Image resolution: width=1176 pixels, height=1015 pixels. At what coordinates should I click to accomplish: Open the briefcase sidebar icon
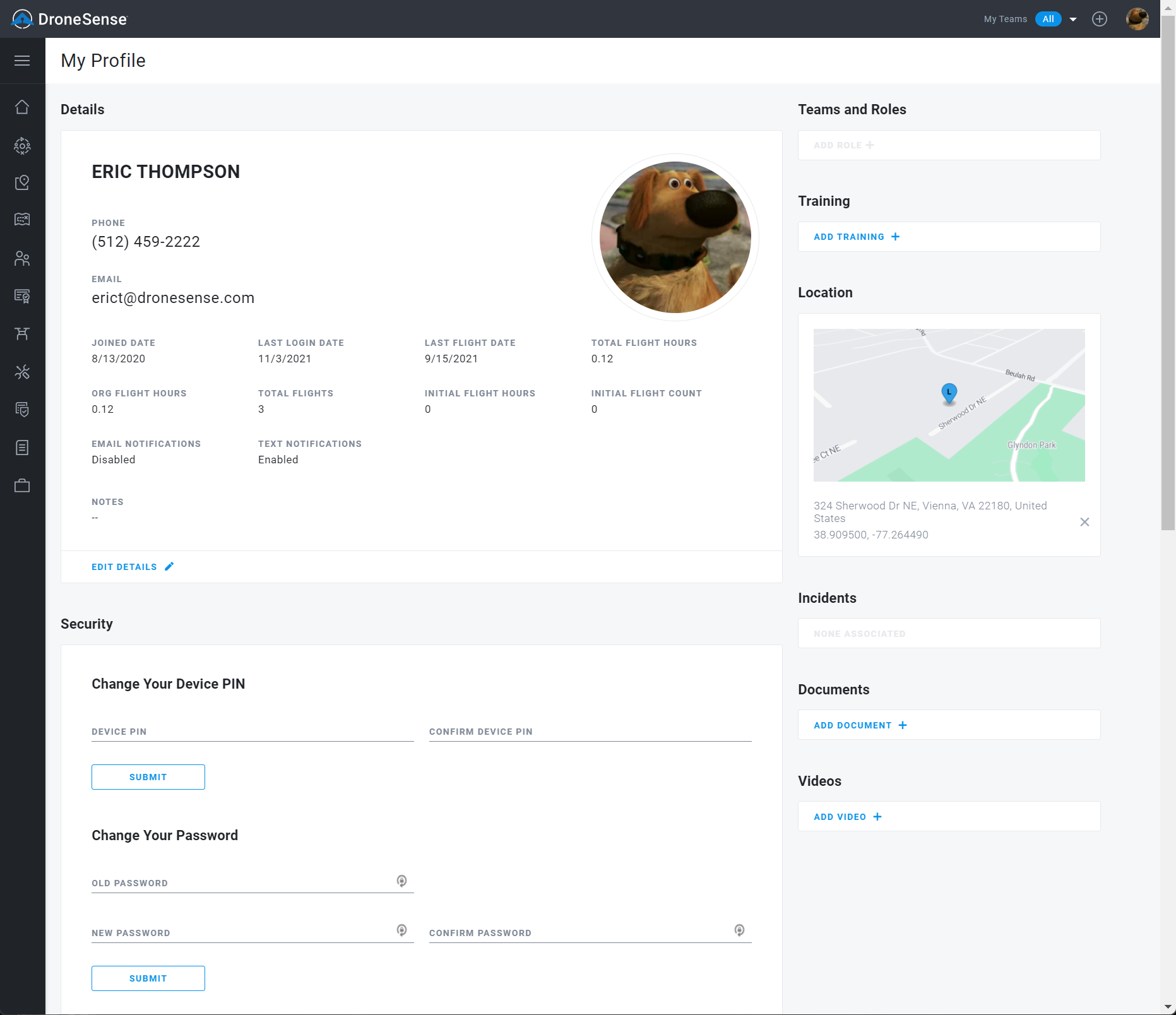pyautogui.click(x=22, y=485)
